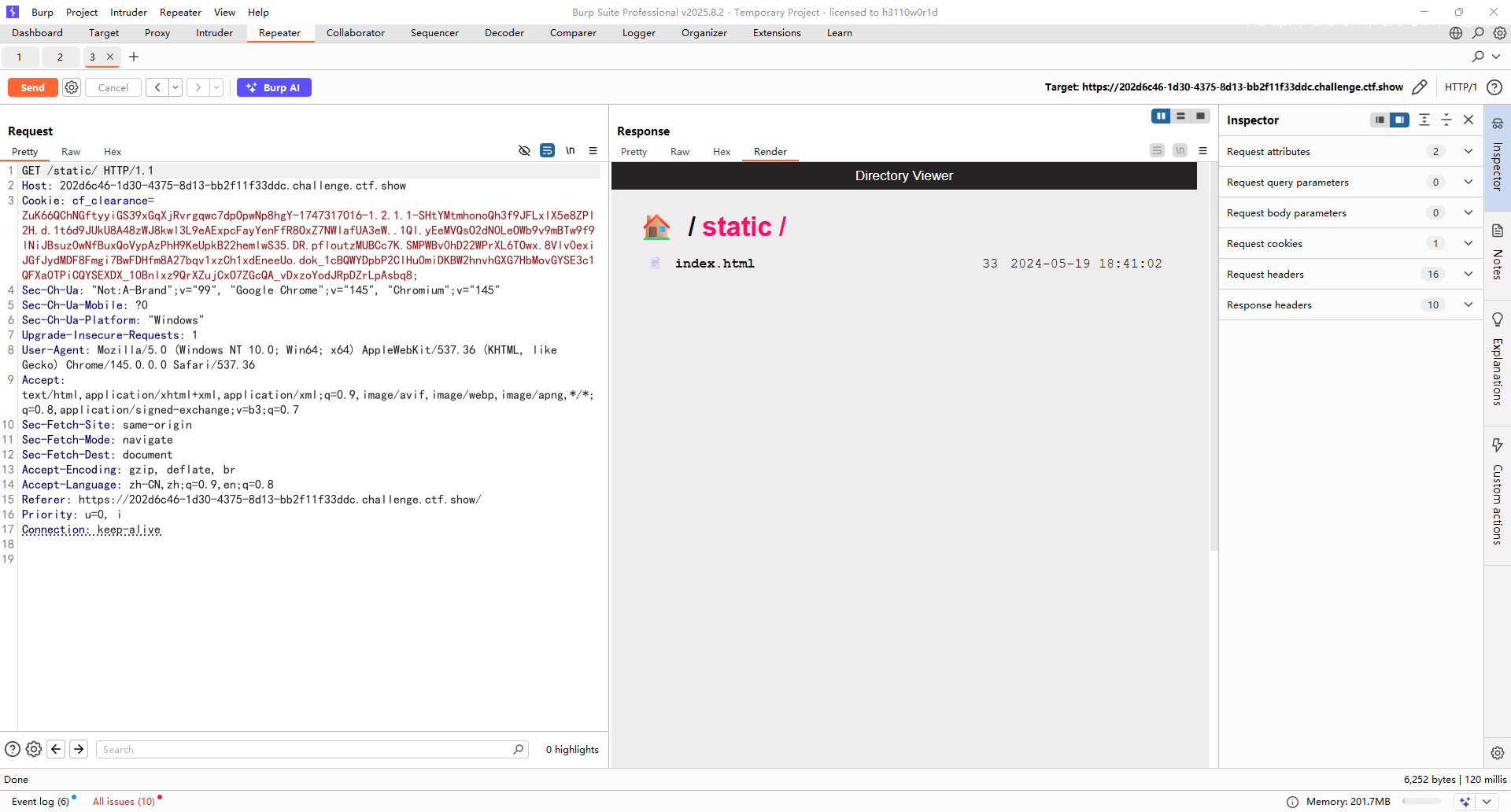The image size is (1511, 812).
Task: Switch to side-by-side request/response layout
Action: [x=1161, y=116]
